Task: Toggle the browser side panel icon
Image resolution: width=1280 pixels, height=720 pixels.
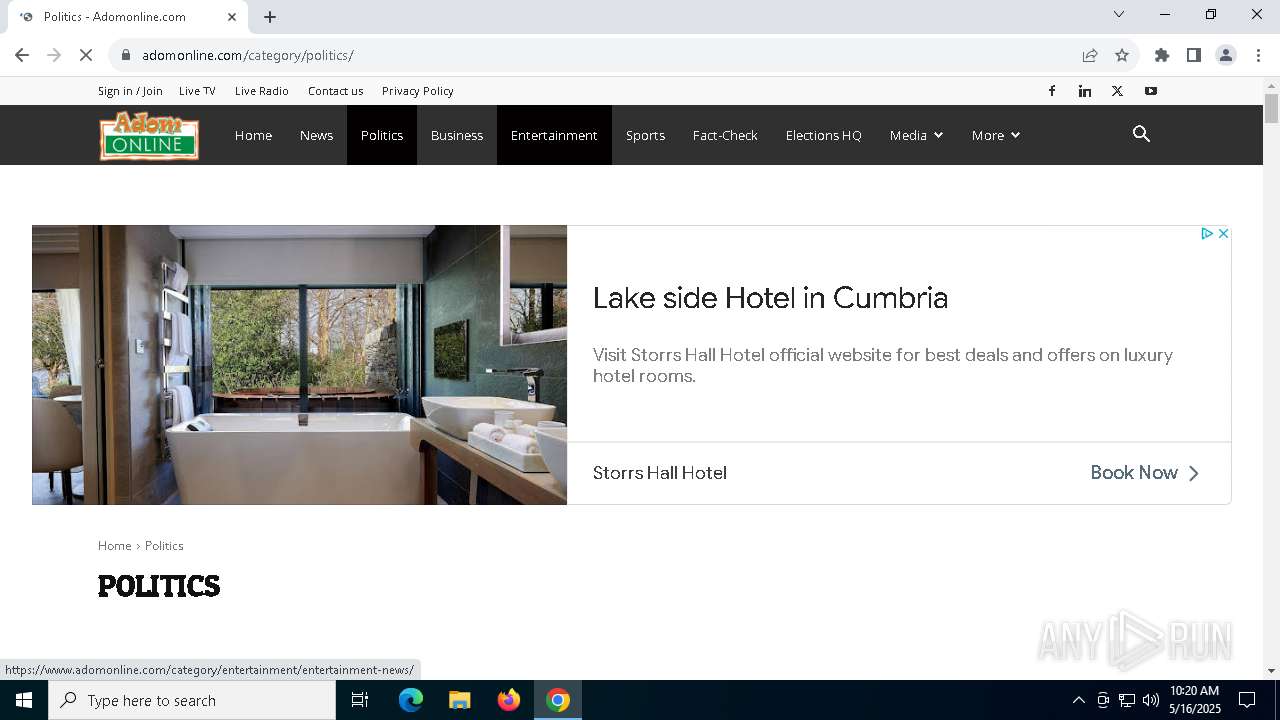Action: 1194,55
